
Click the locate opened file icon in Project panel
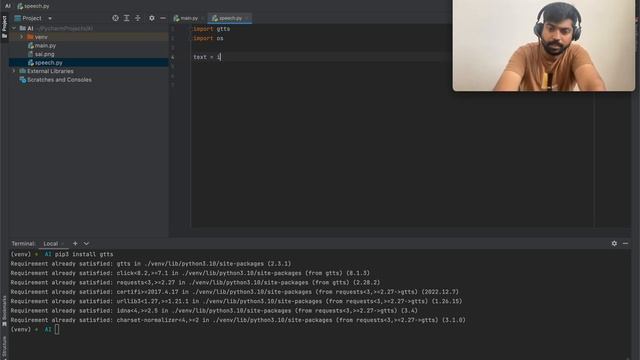click(116, 18)
